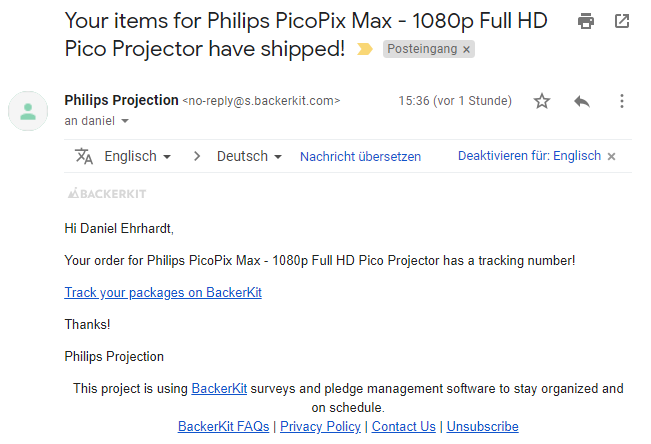Open the BackerKit link in the footer sentence
651x444 pixels.
pyautogui.click(x=219, y=388)
